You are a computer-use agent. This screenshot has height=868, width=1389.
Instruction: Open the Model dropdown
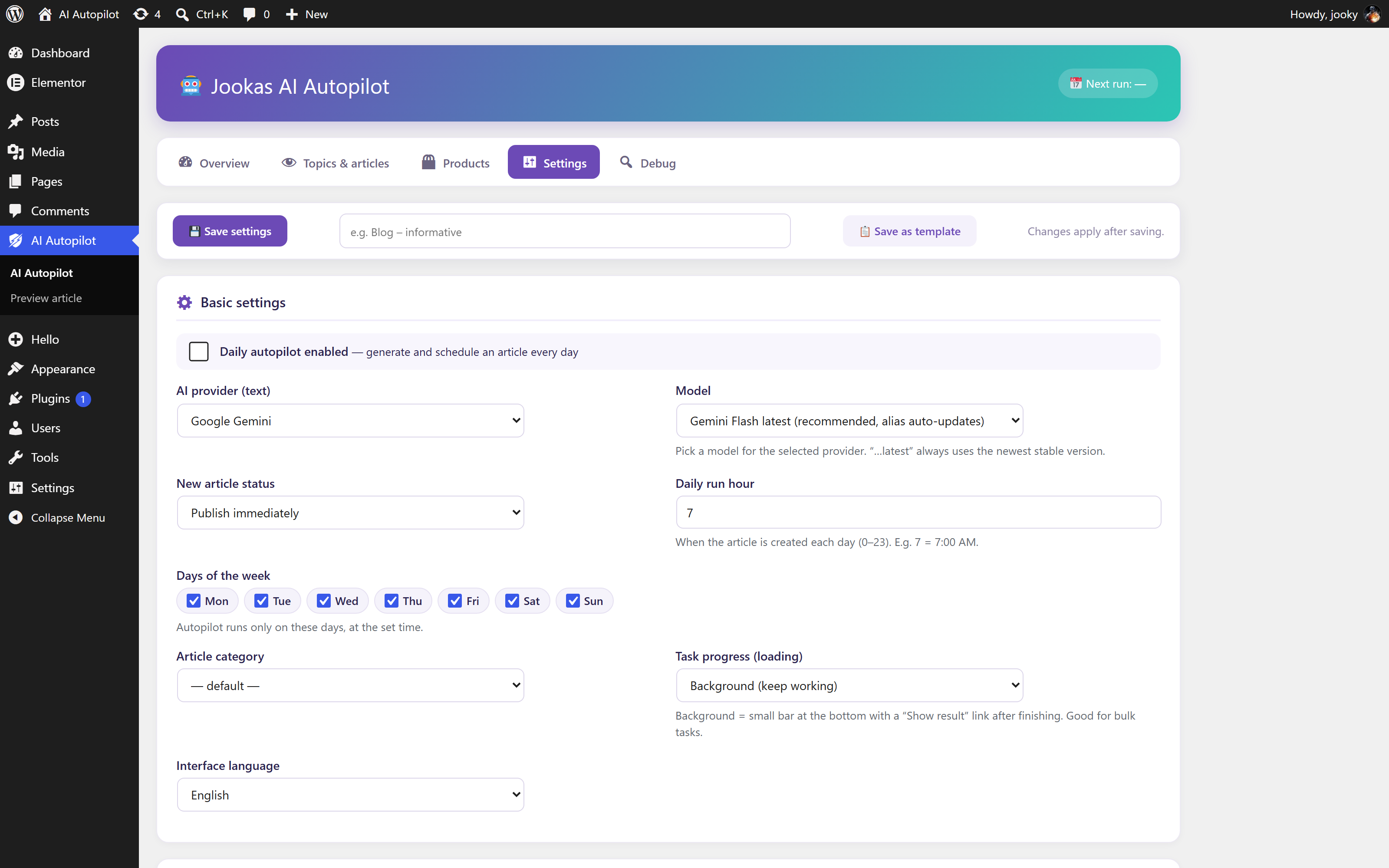(849, 421)
